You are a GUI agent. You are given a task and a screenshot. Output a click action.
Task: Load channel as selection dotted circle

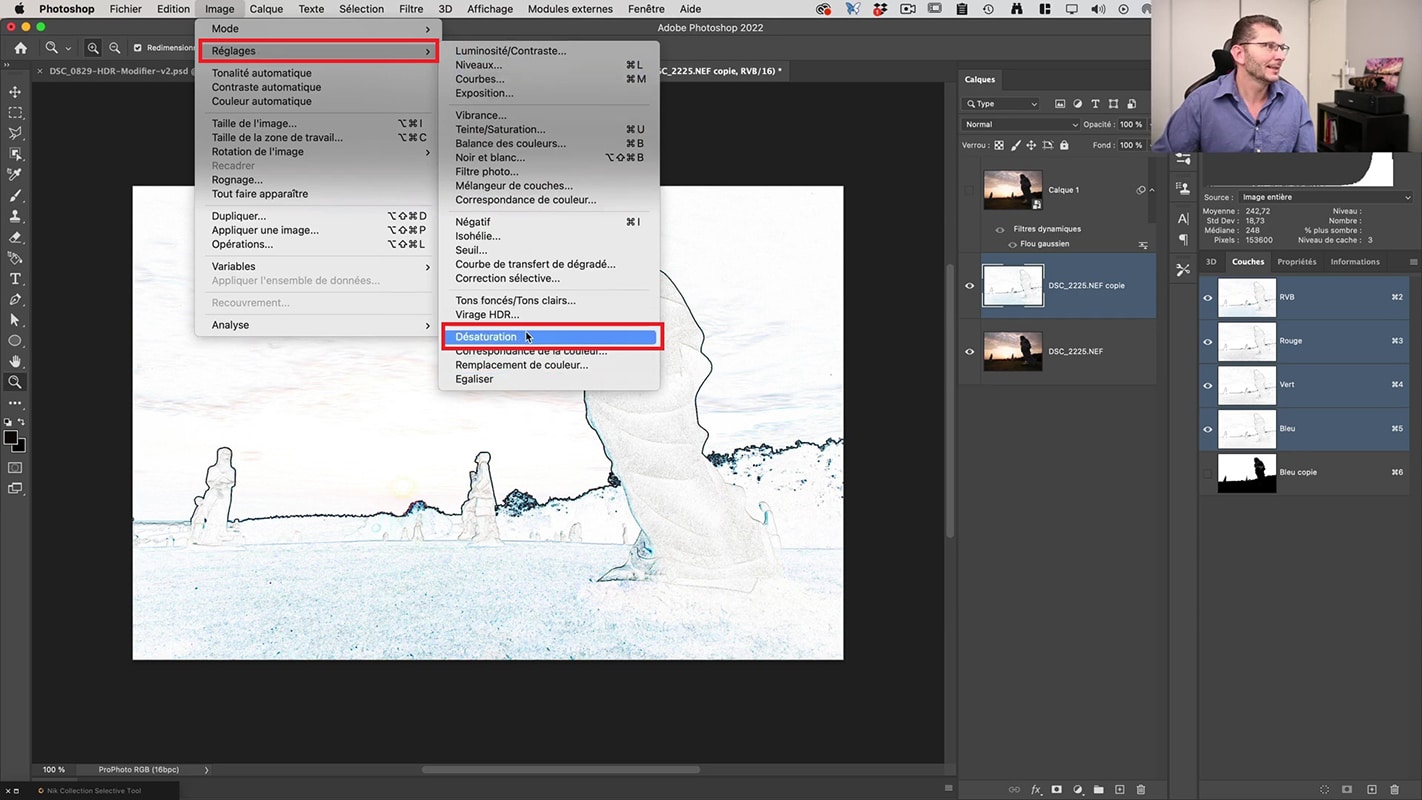pos(1325,790)
